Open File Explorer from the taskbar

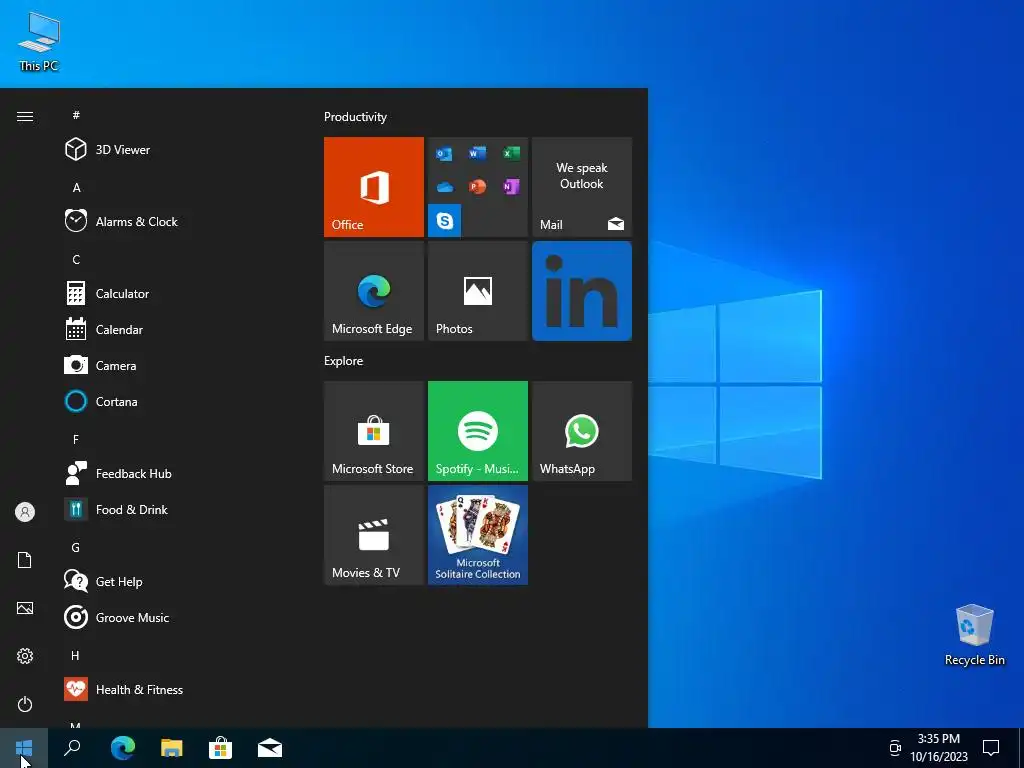(172, 748)
